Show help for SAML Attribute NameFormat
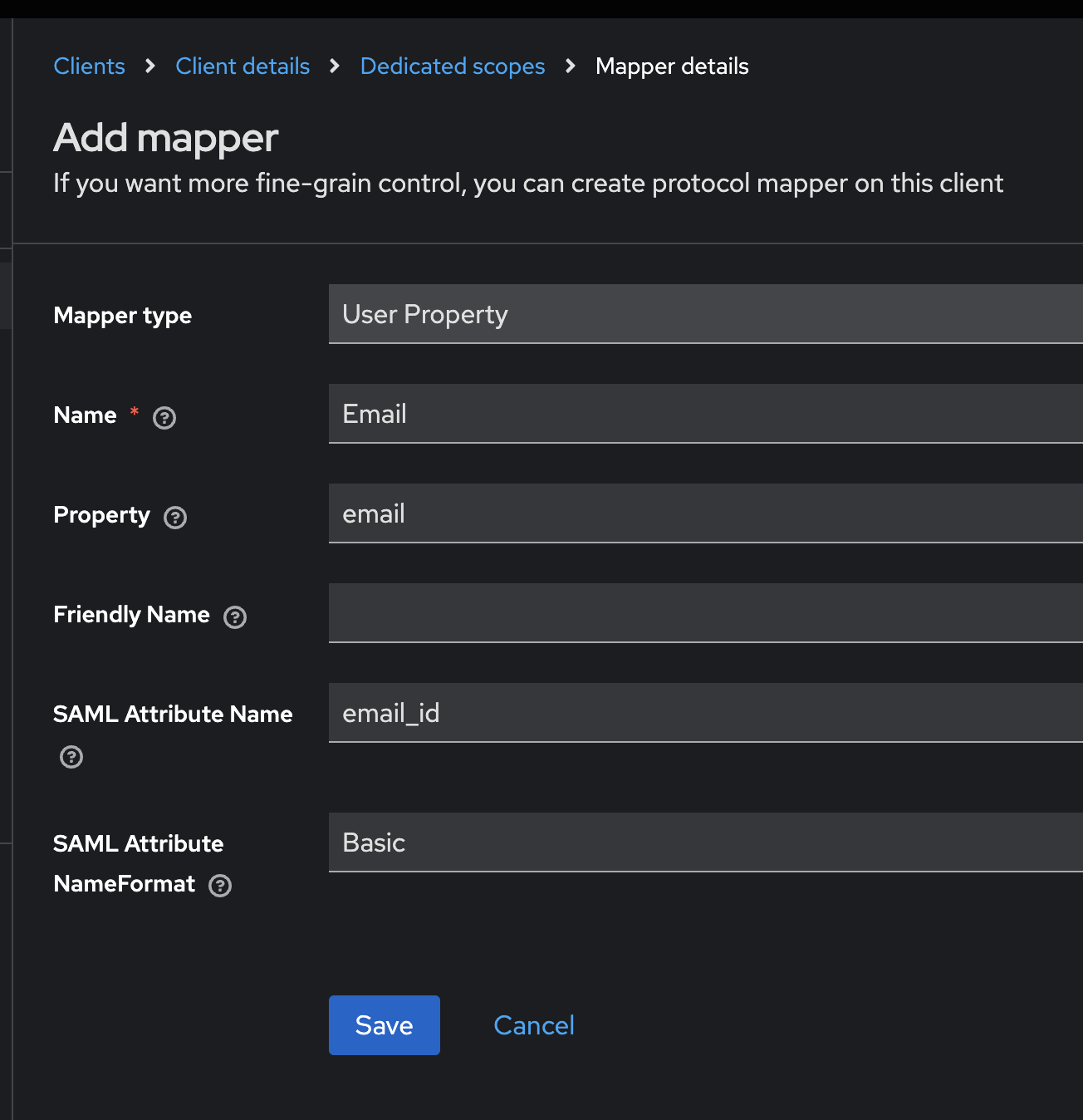This screenshot has width=1083, height=1120. [220, 886]
